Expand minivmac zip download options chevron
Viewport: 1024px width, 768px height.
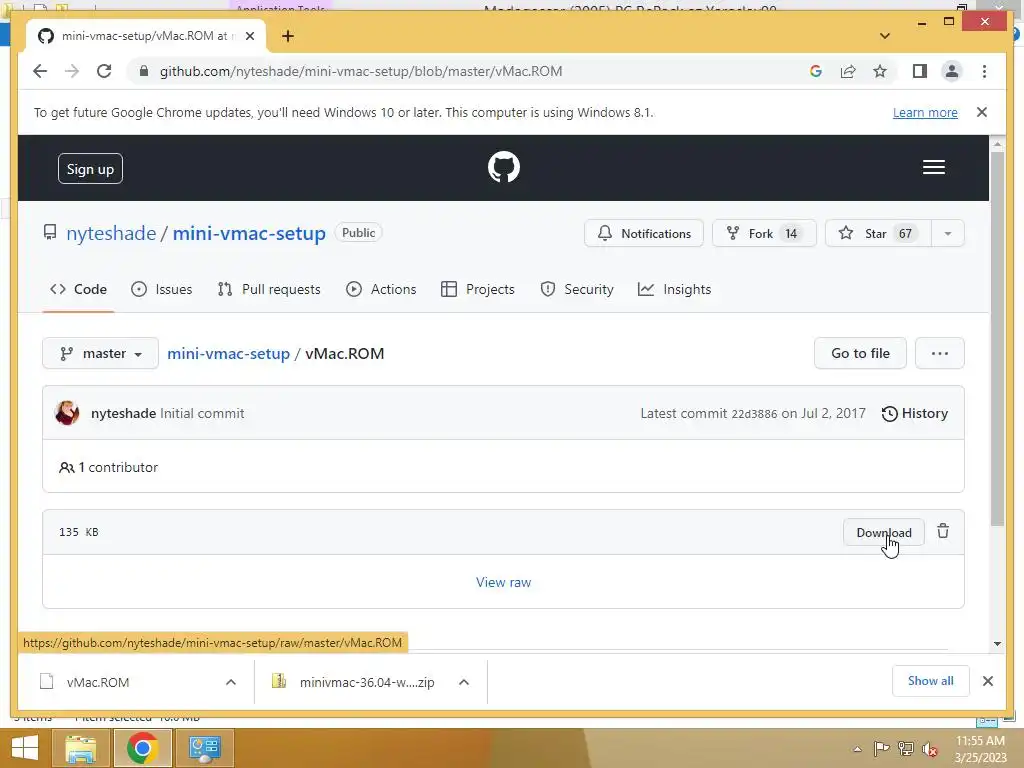point(464,682)
